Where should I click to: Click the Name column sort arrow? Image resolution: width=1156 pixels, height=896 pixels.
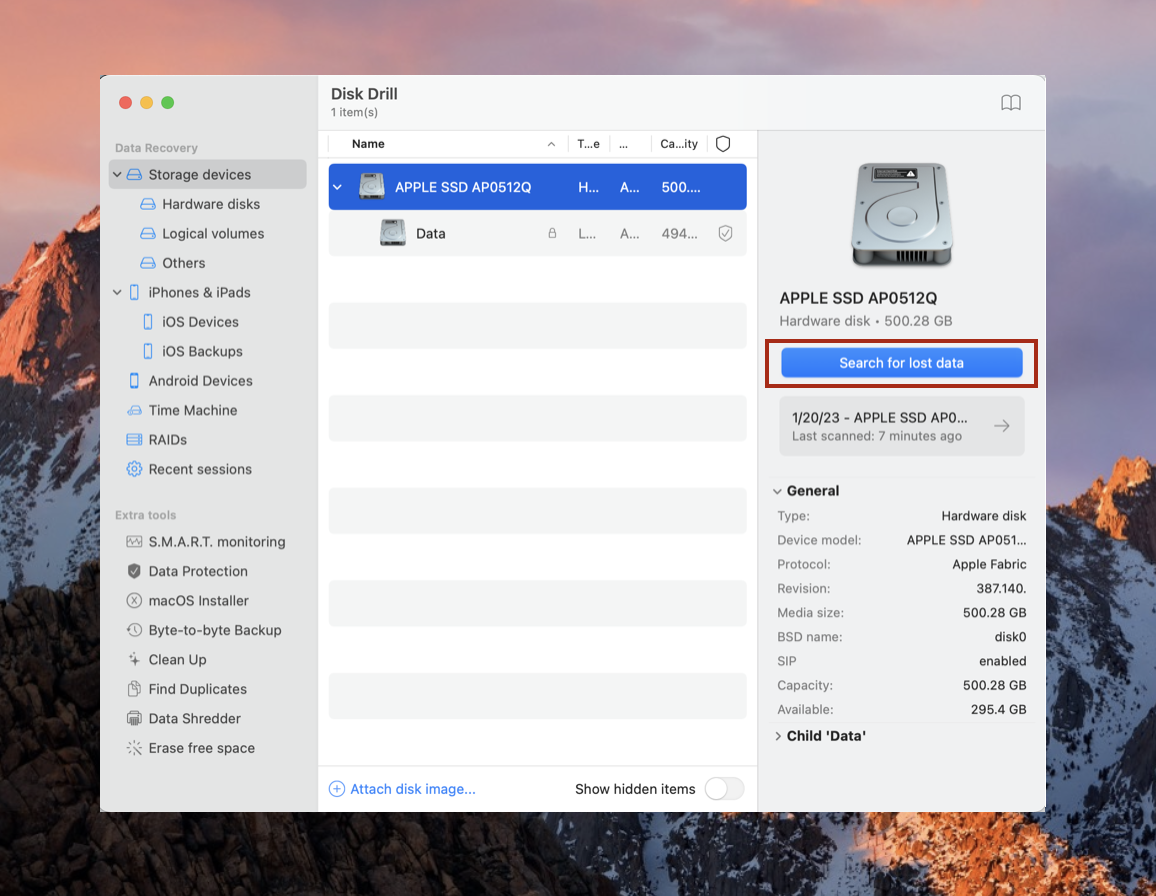point(551,145)
